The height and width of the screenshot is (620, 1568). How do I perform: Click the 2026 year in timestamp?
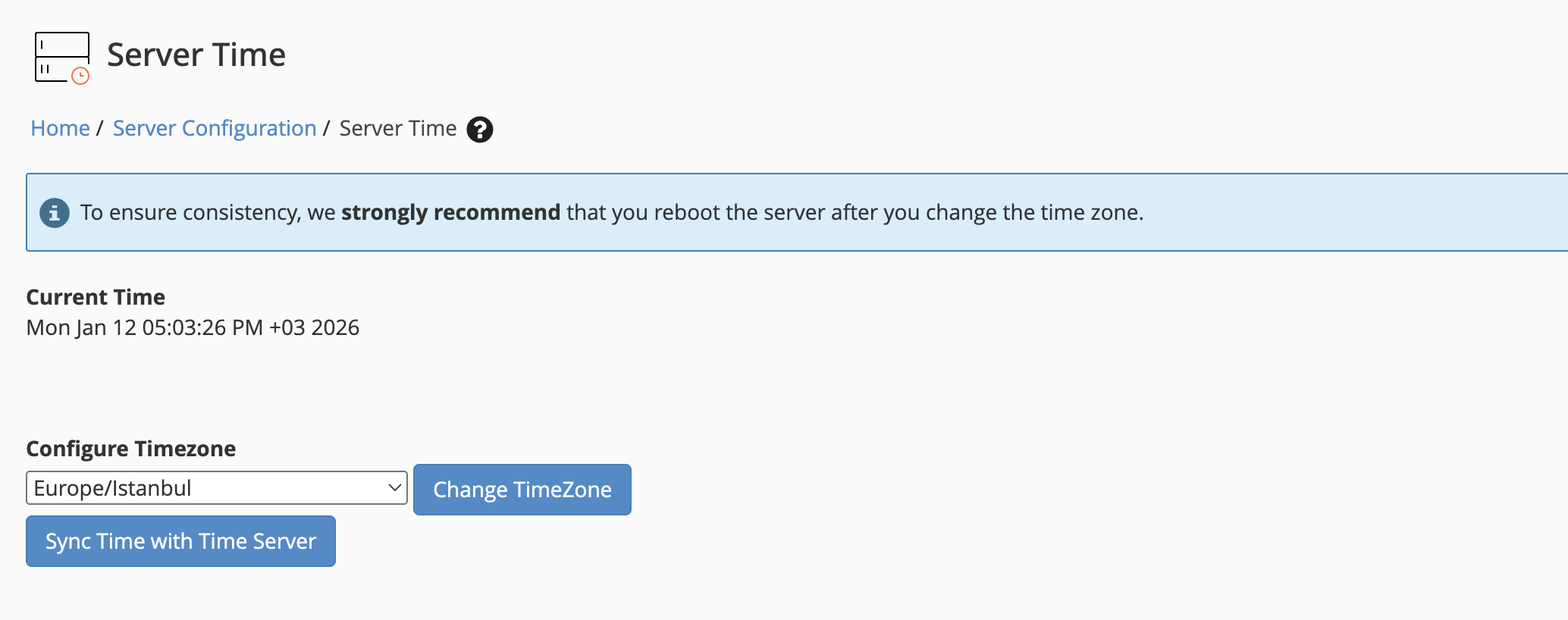click(335, 327)
